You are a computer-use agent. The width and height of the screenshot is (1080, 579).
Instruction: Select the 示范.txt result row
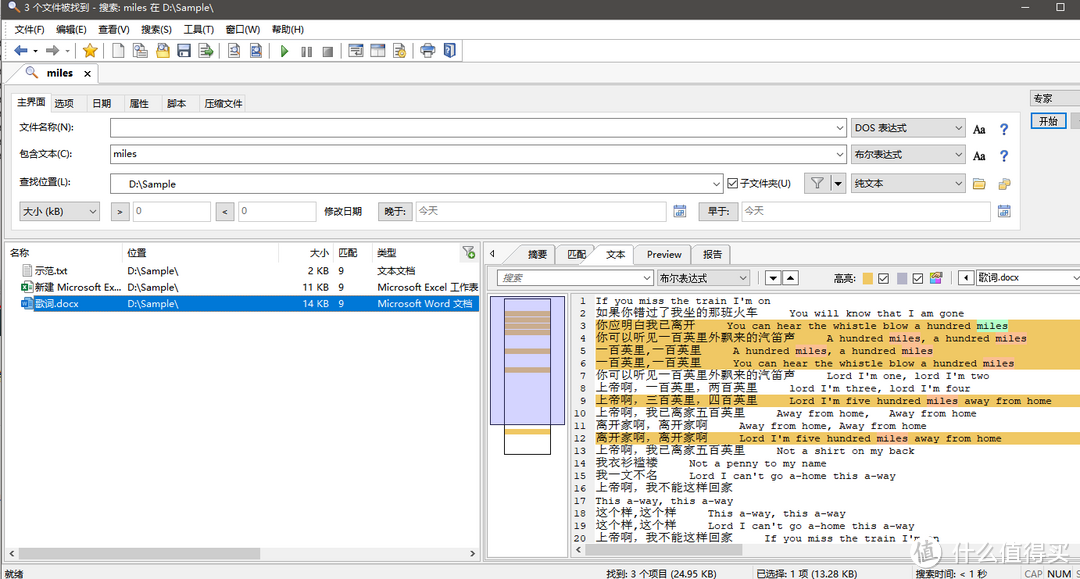241,271
